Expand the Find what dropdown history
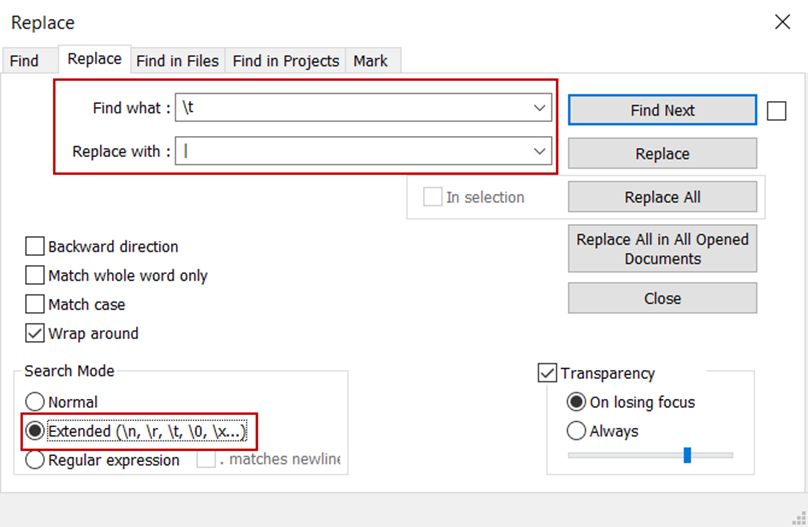Screen dimensions: 808x527 click(x=540, y=108)
